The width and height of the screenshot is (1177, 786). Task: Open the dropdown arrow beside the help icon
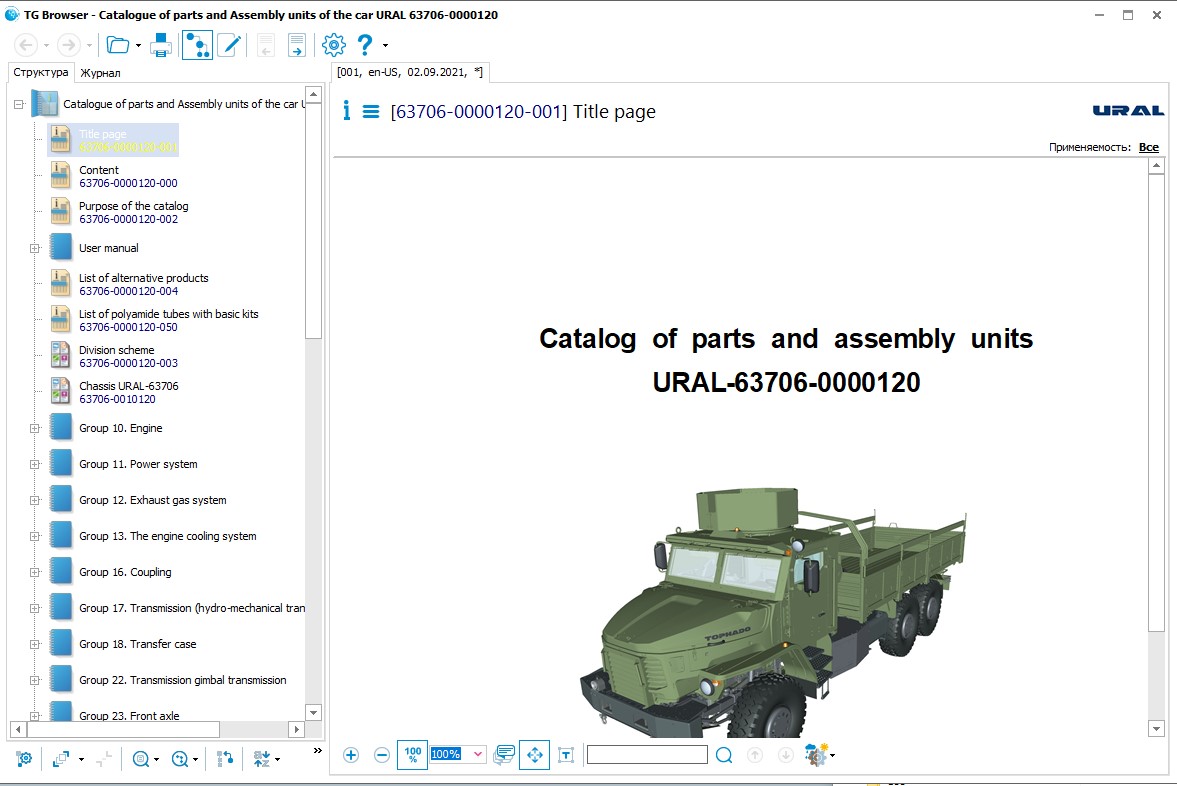[386, 45]
